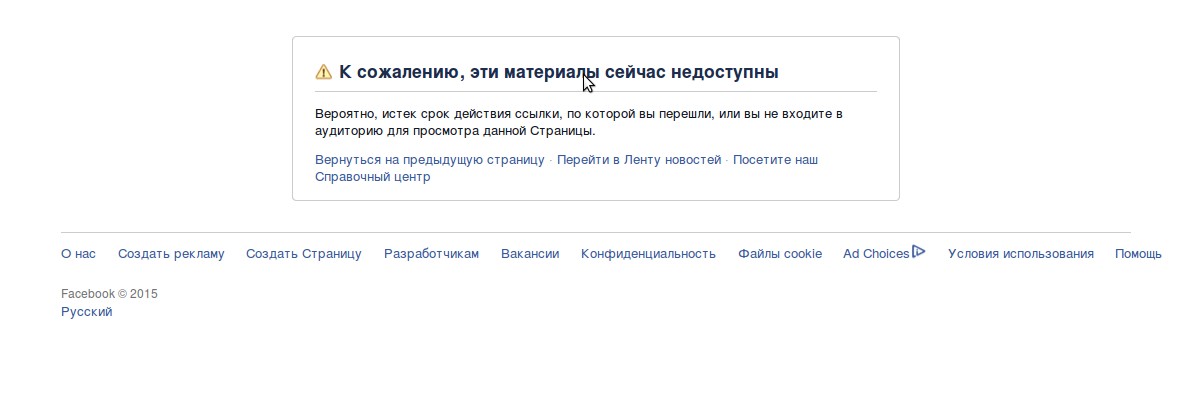Open "Разработчикам" footer link

pos(431,254)
